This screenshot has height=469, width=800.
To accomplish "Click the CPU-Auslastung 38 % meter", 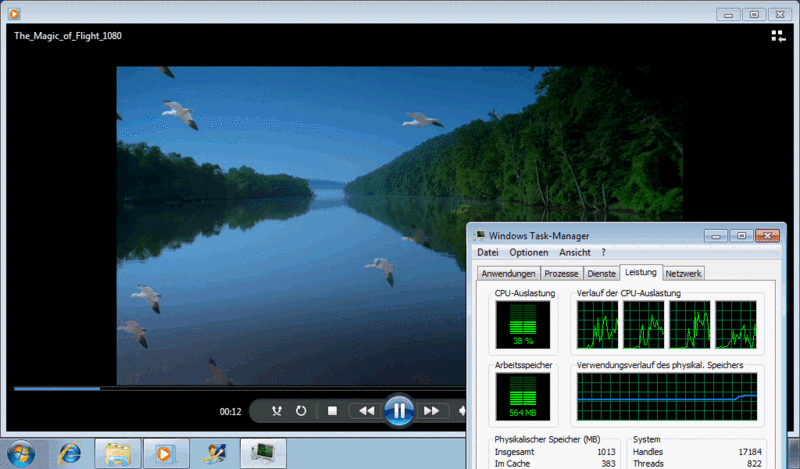I will pyautogui.click(x=523, y=325).
